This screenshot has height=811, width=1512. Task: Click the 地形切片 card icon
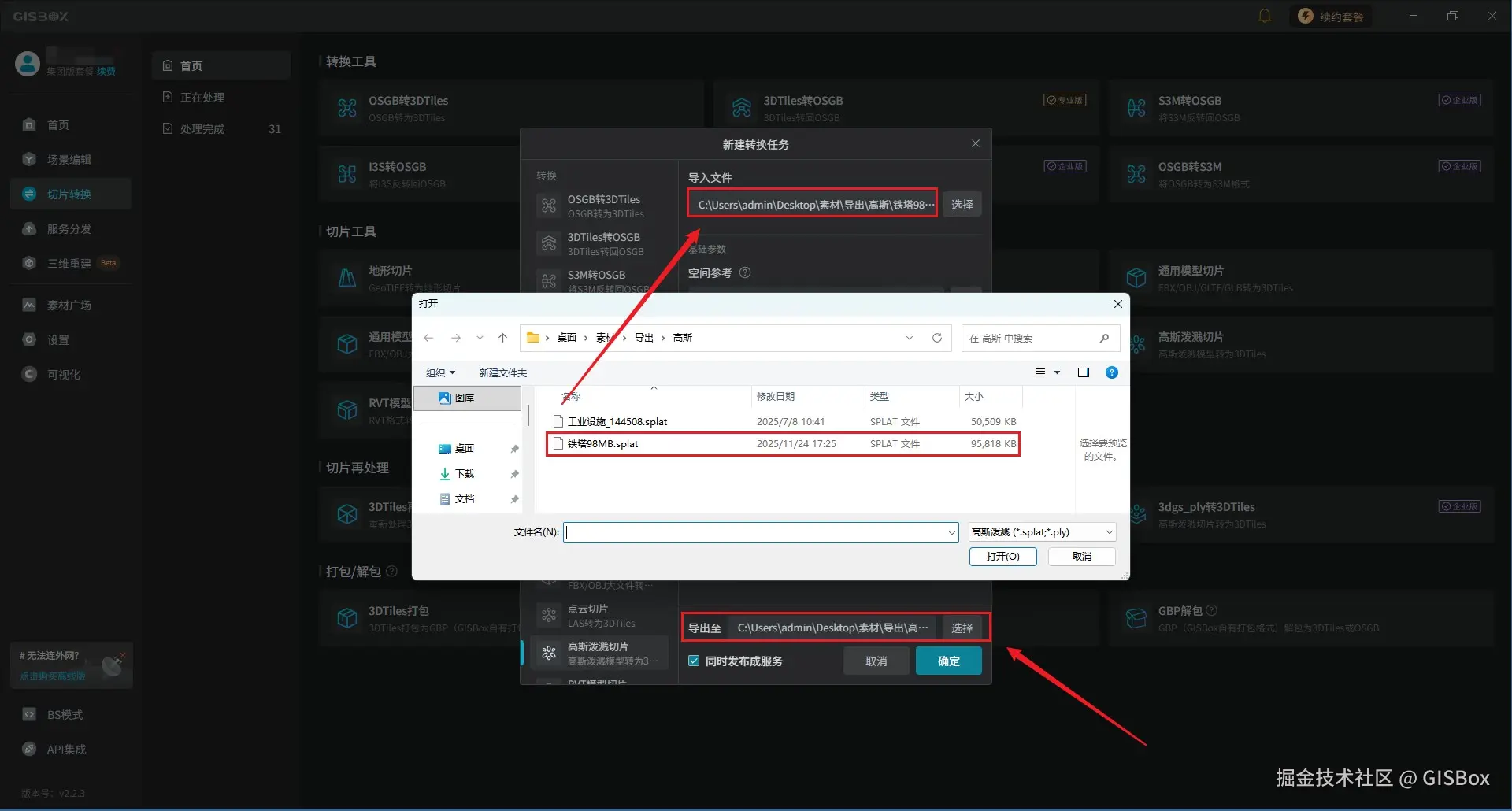point(347,278)
